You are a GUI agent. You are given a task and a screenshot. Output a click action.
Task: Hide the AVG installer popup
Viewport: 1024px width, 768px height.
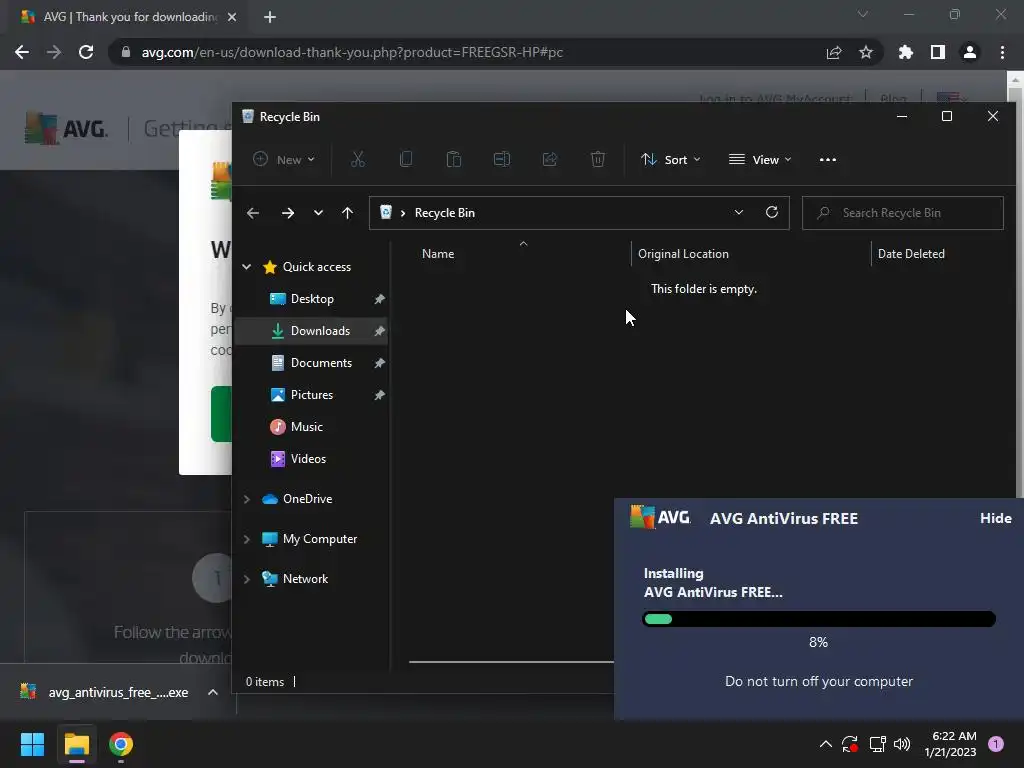(x=995, y=519)
